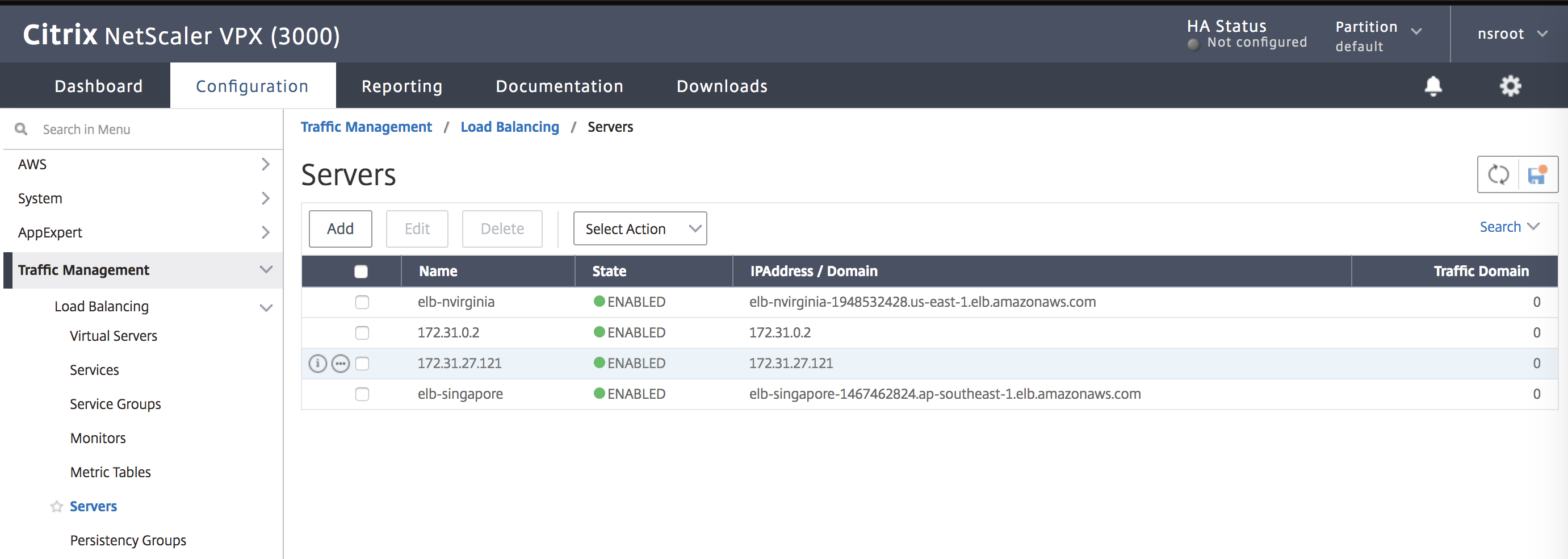The height and width of the screenshot is (559, 1568).
Task: Click the star icon beside Servers
Action: coord(57,507)
